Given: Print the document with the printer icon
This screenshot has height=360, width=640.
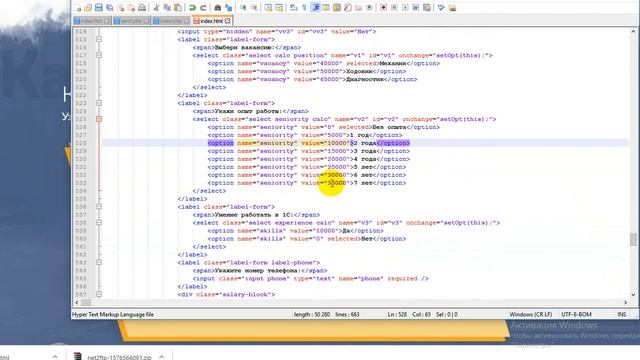Looking at the screenshot, I should [x=142, y=8].
